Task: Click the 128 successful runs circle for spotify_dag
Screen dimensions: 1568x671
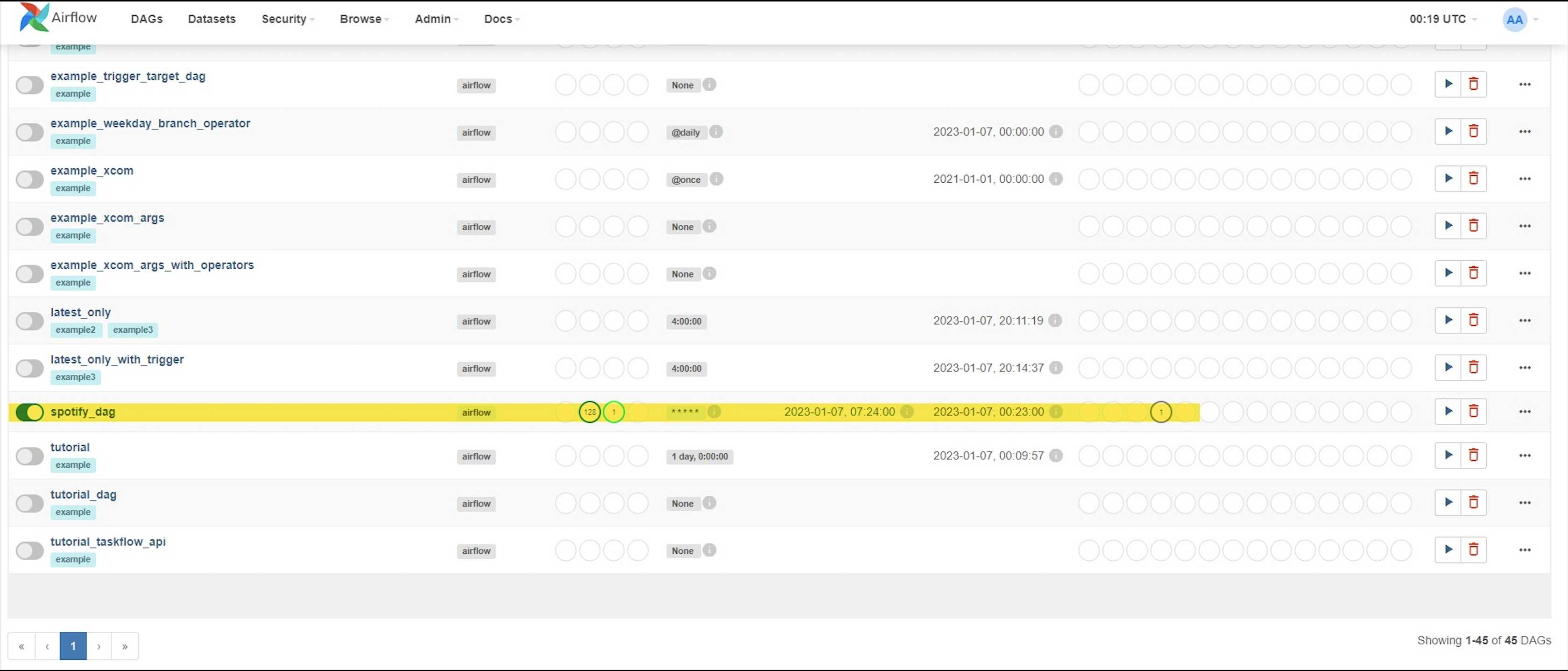Action: pyautogui.click(x=589, y=412)
